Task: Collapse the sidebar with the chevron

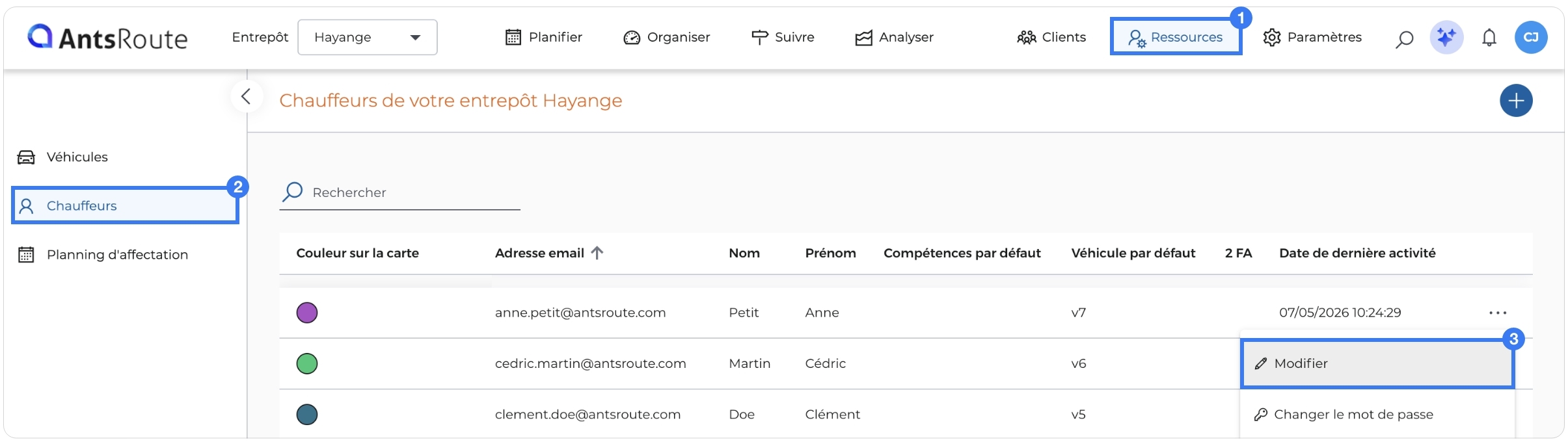Action: coord(247,97)
